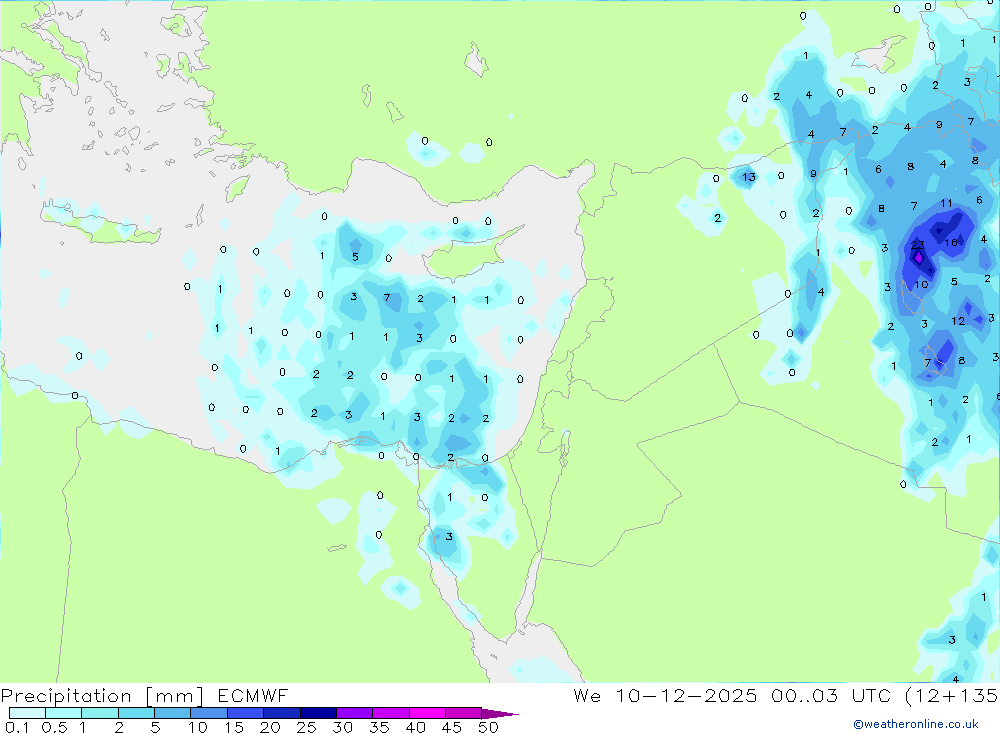Click the 45–50 mm legend color swatch
The width and height of the screenshot is (1000, 733).
point(463,713)
